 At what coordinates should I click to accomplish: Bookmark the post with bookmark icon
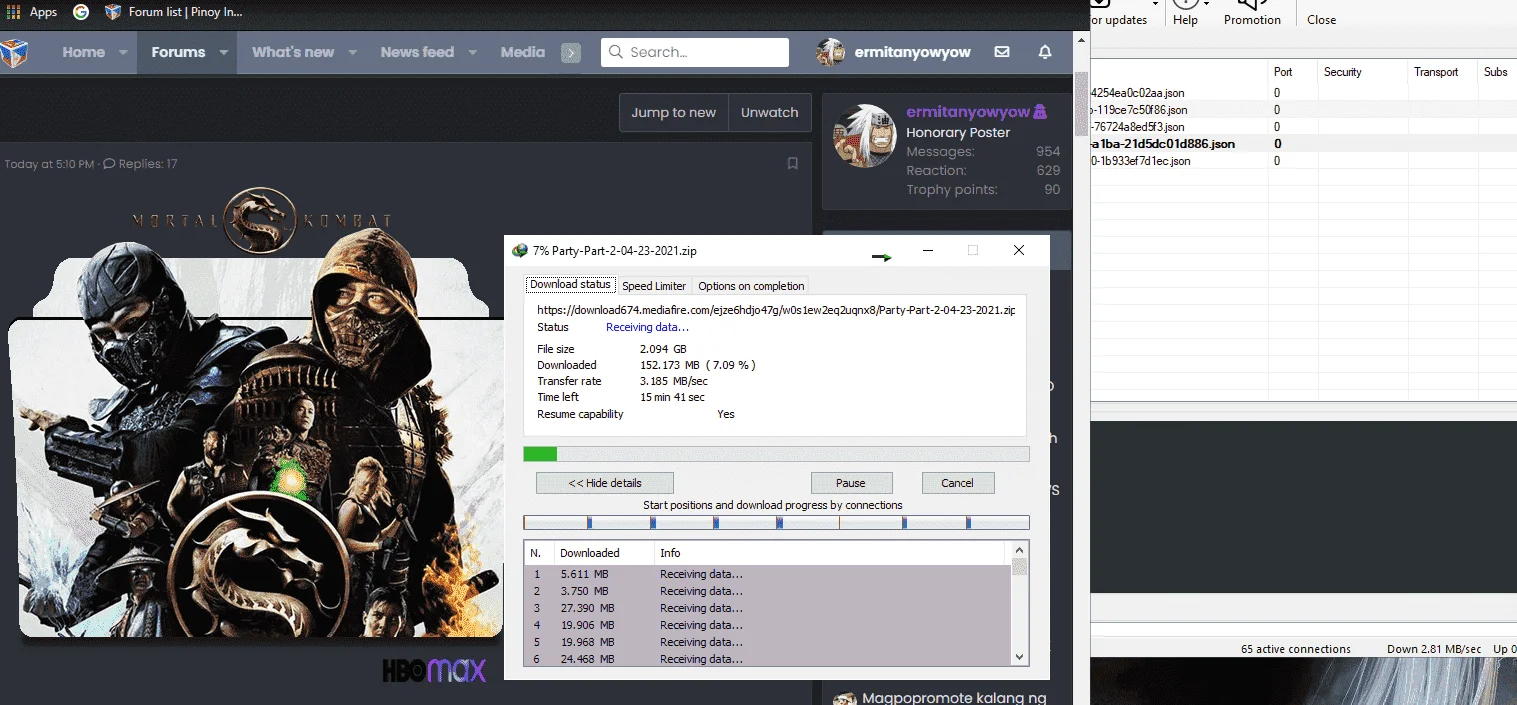pyautogui.click(x=793, y=163)
